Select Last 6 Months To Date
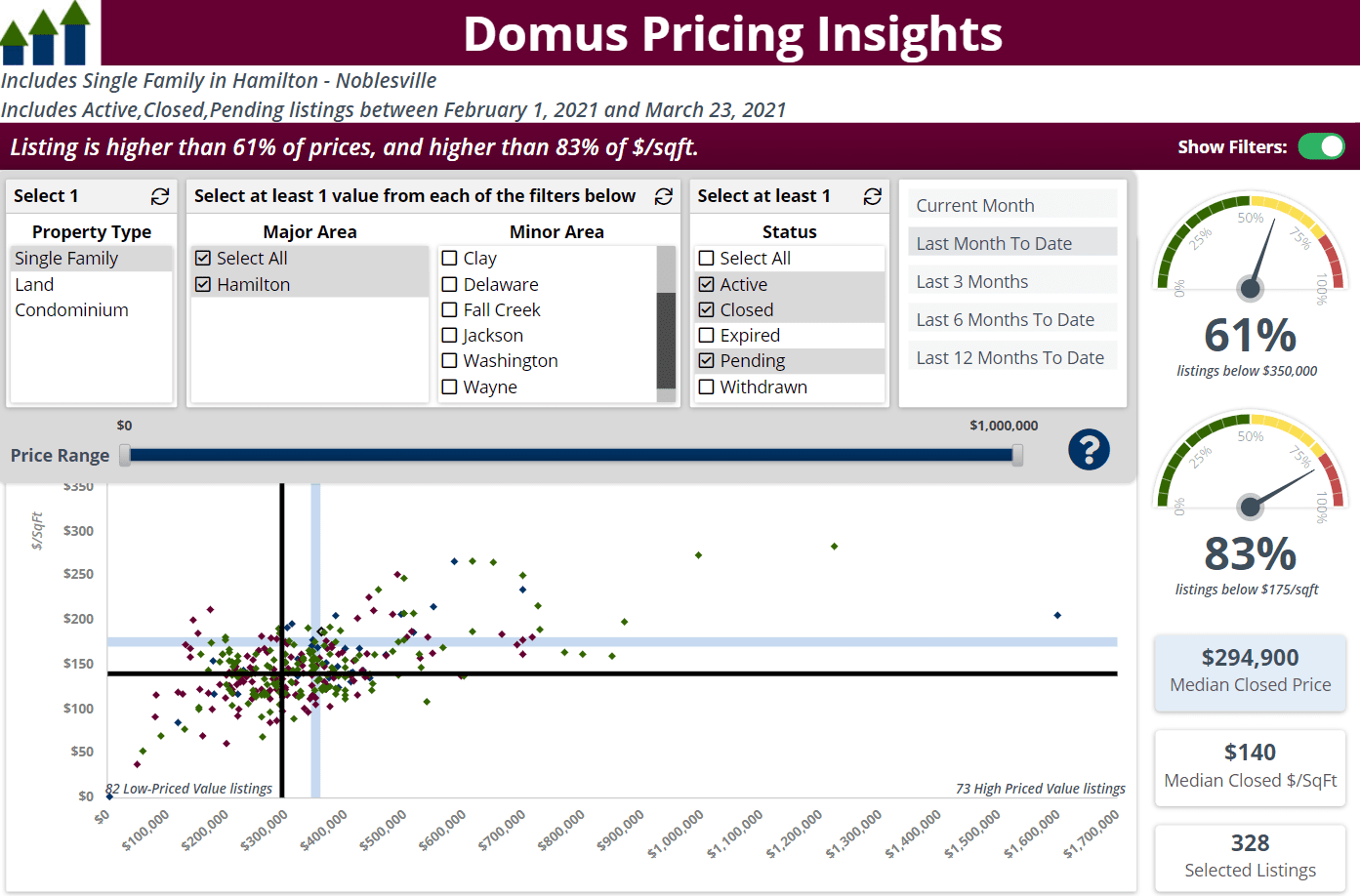Screen dimensions: 1360x896 pyautogui.click(x=1012, y=318)
